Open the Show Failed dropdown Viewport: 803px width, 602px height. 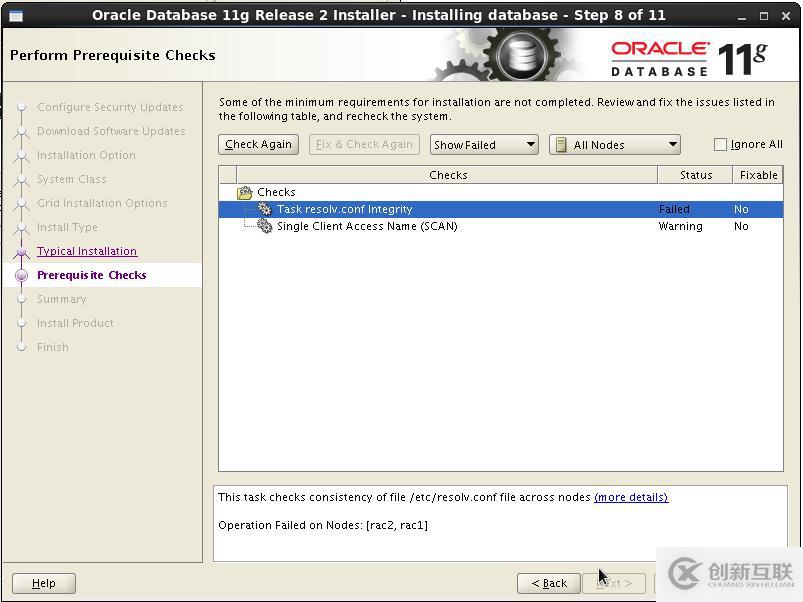click(x=484, y=145)
